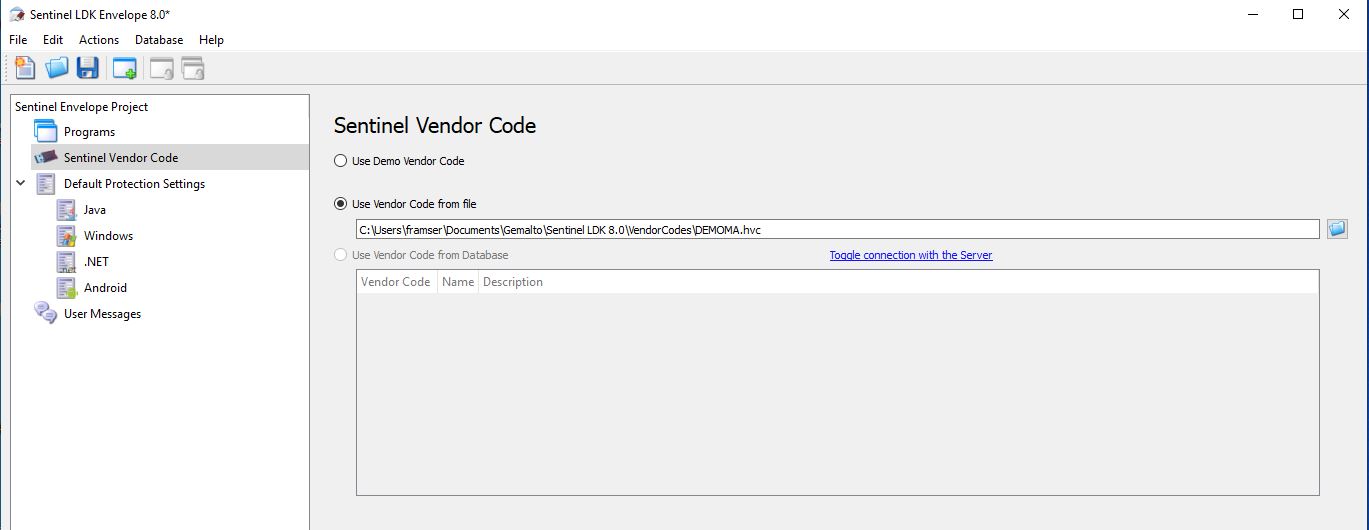Click the Sentinel Vendor Code page heading

coord(435,125)
